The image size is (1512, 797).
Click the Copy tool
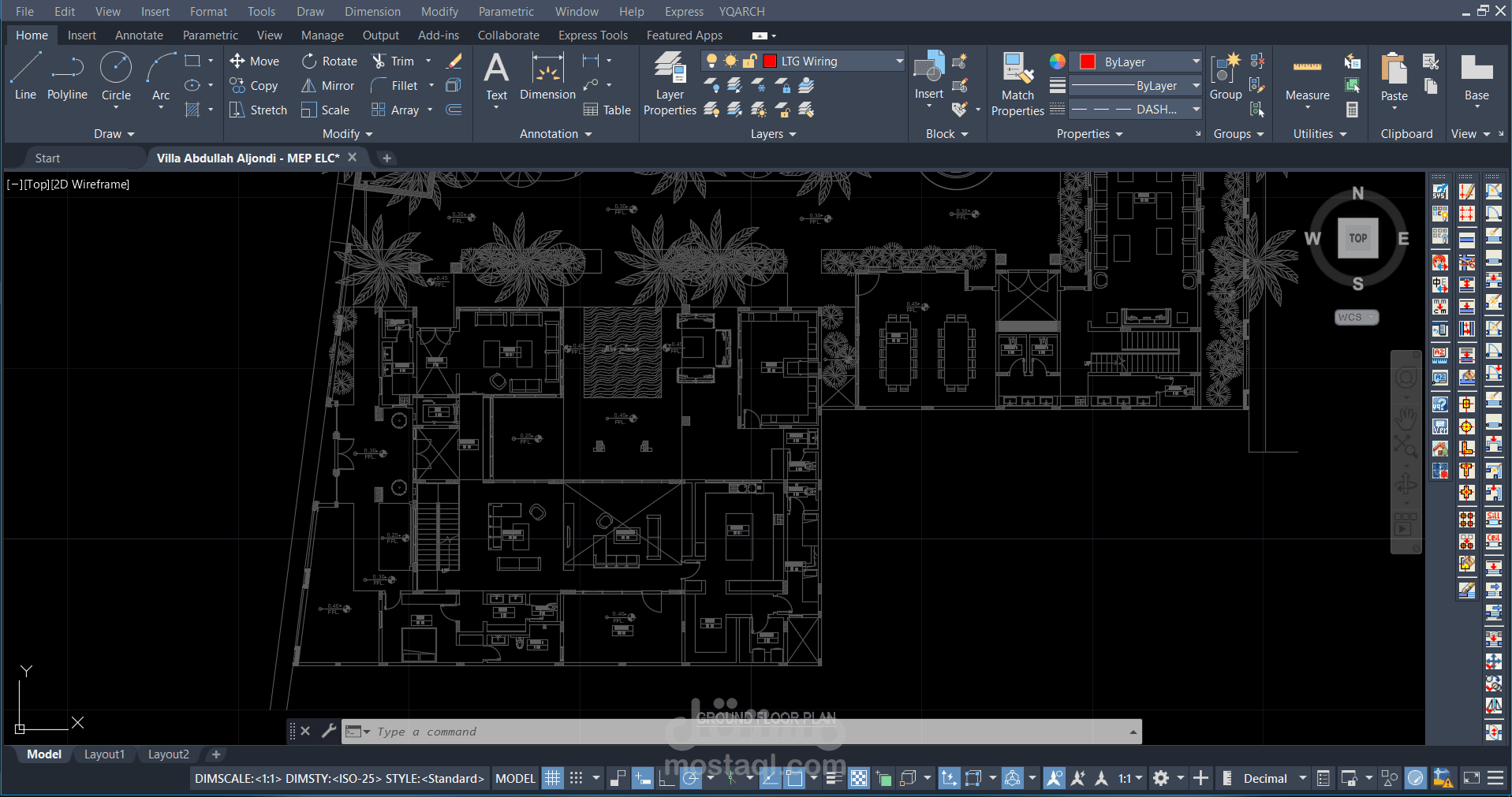[254, 85]
